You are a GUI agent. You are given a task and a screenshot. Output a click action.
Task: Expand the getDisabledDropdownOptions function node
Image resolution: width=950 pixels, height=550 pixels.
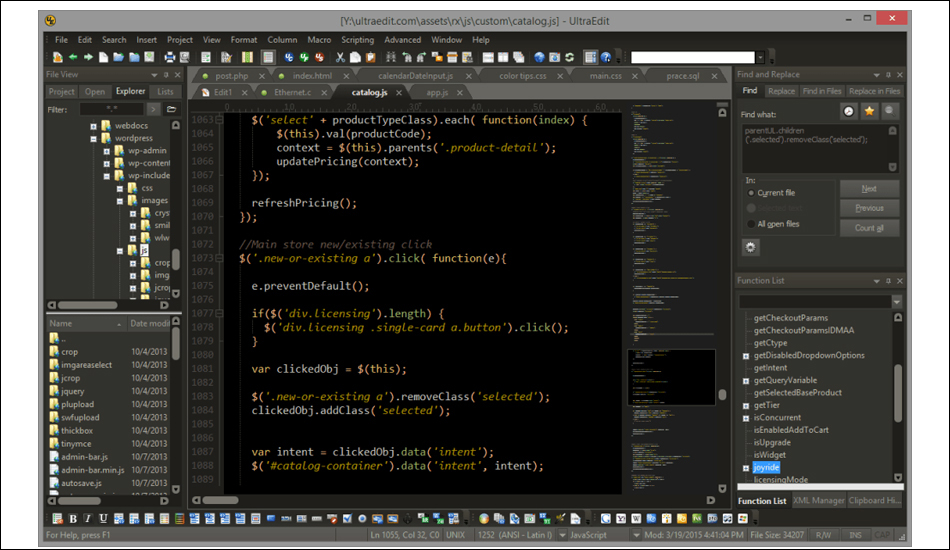tap(746, 356)
